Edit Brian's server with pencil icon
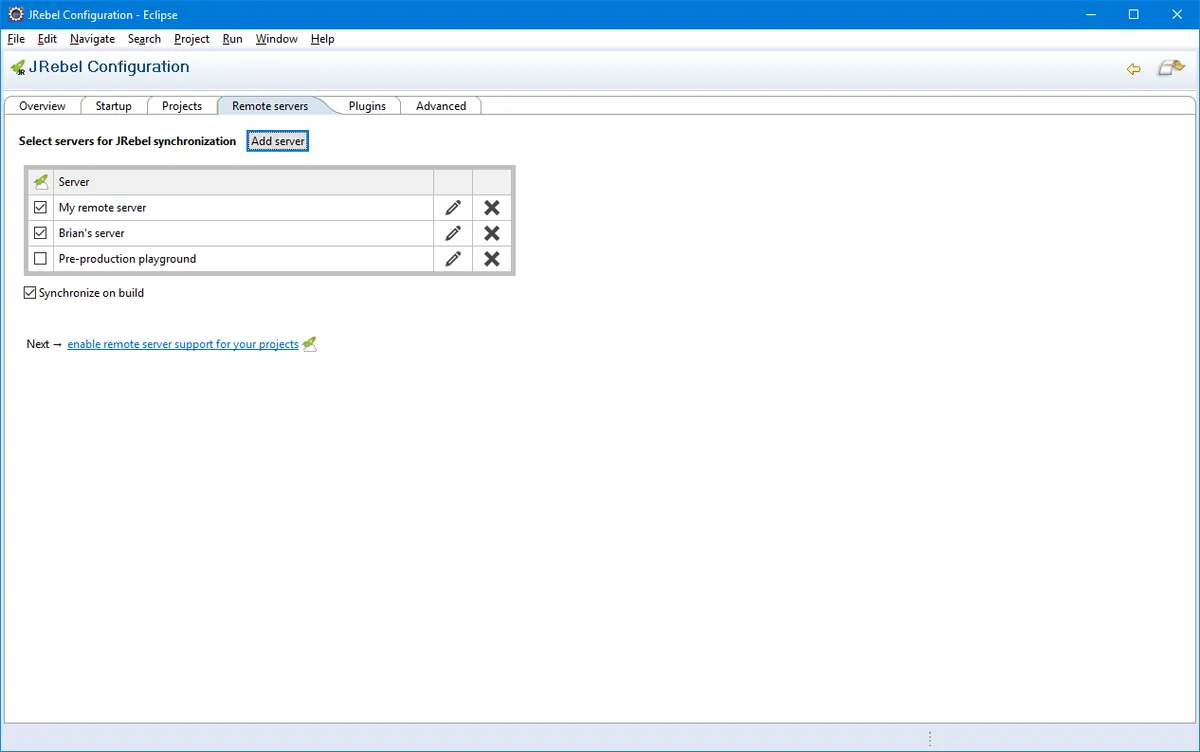Screen dimensions: 1200x752 pyautogui.click(x=453, y=233)
